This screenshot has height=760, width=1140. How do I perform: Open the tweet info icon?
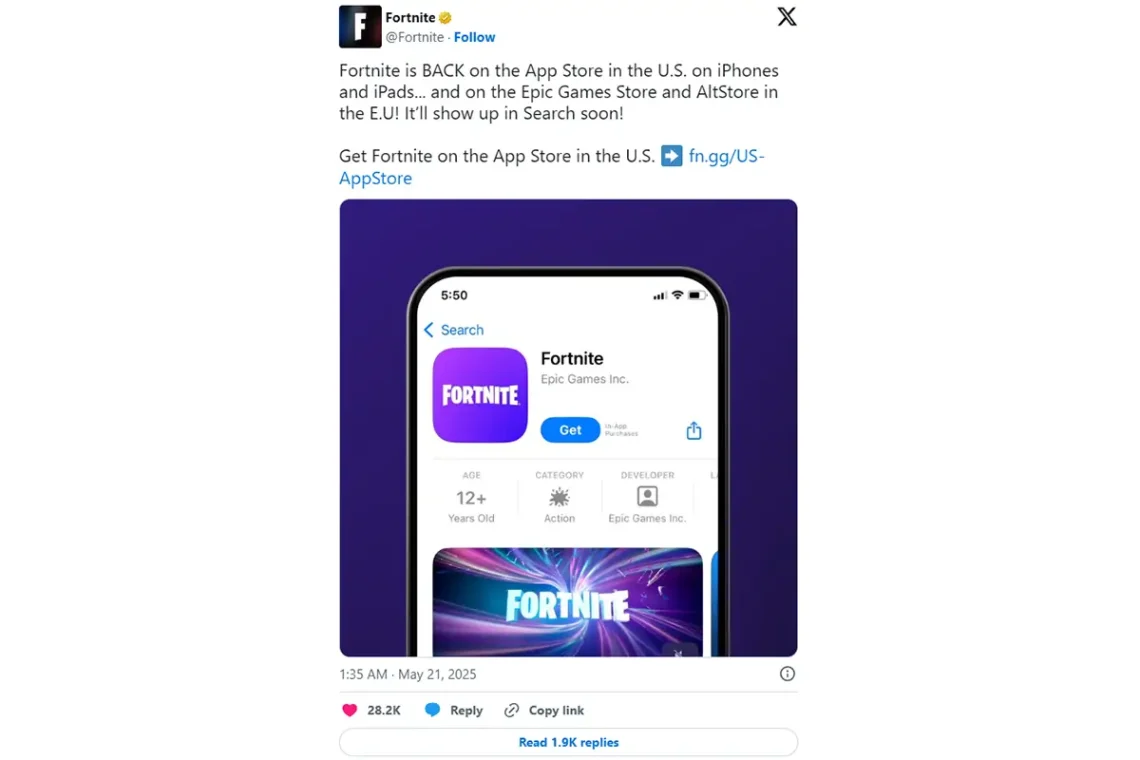click(x=787, y=673)
